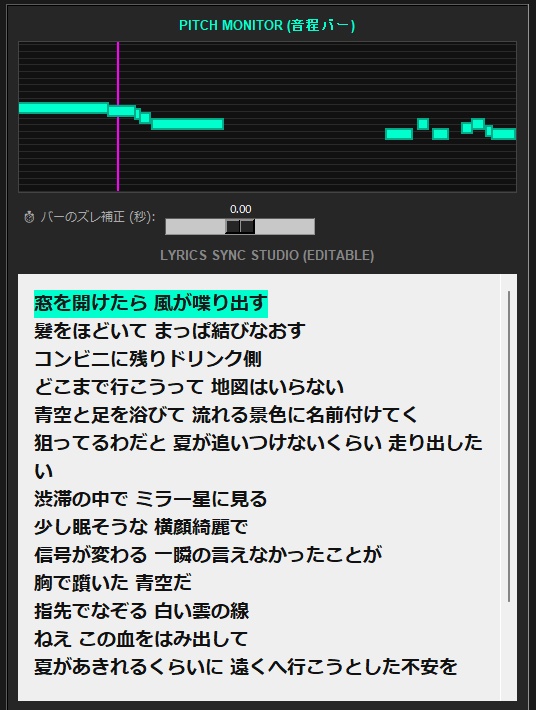This screenshot has width=536, height=710.
Task: Click the LYRICS SYNC STUDIO (EDITABLE) heading
Action: pos(267,255)
